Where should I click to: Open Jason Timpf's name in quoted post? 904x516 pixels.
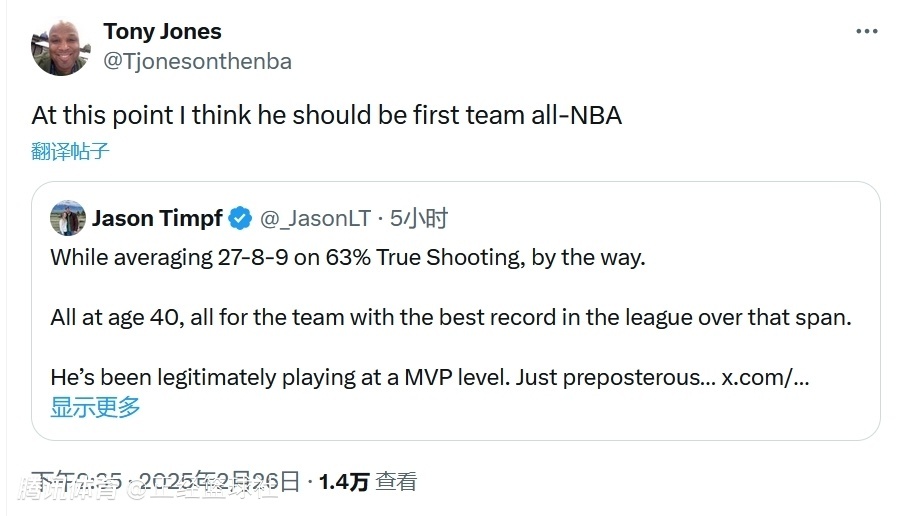157,218
